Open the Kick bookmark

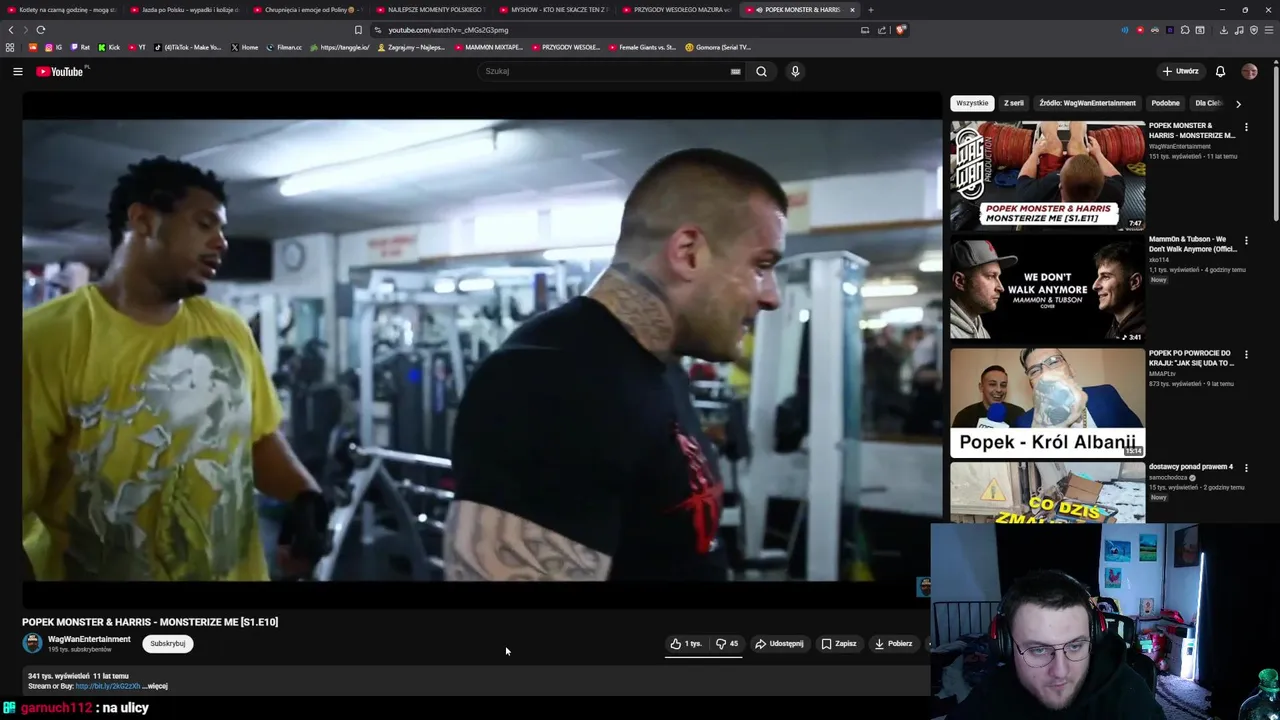(108, 47)
